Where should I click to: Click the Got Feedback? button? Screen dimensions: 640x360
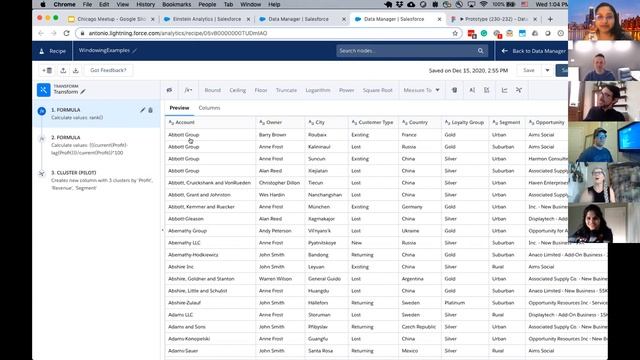pos(108,70)
